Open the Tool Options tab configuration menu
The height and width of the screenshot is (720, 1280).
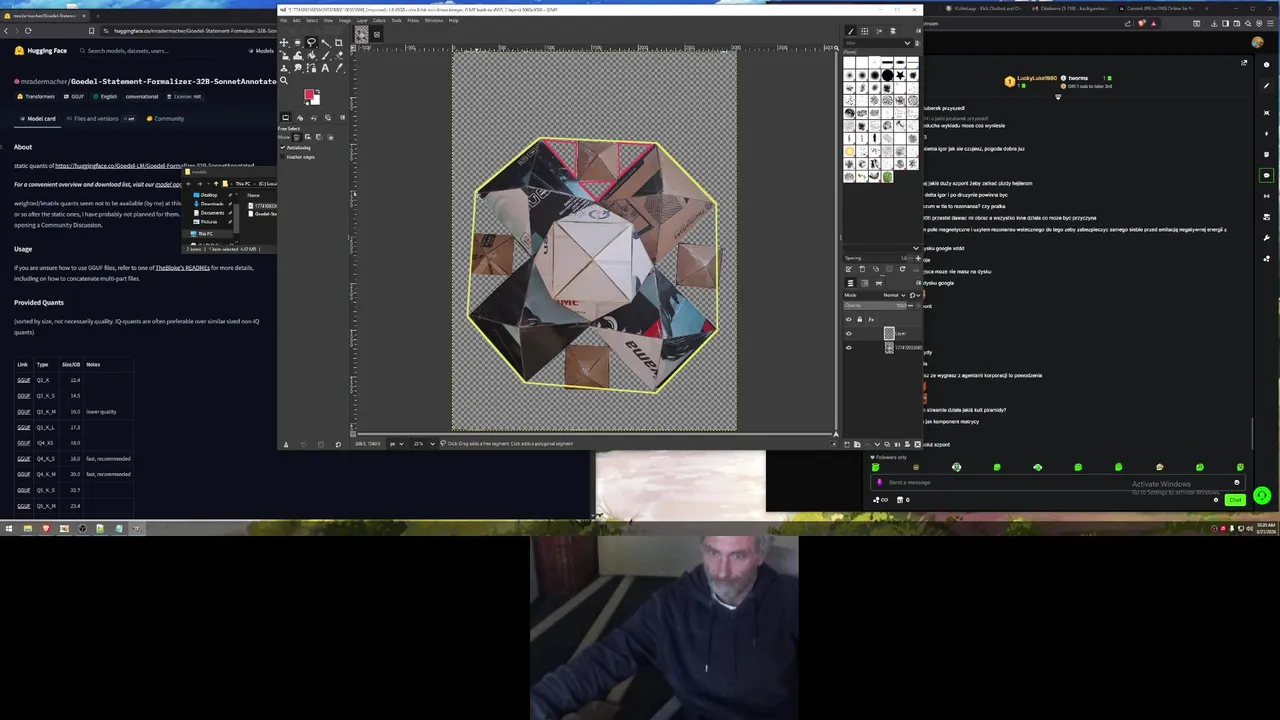pyautogui.click(x=342, y=117)
